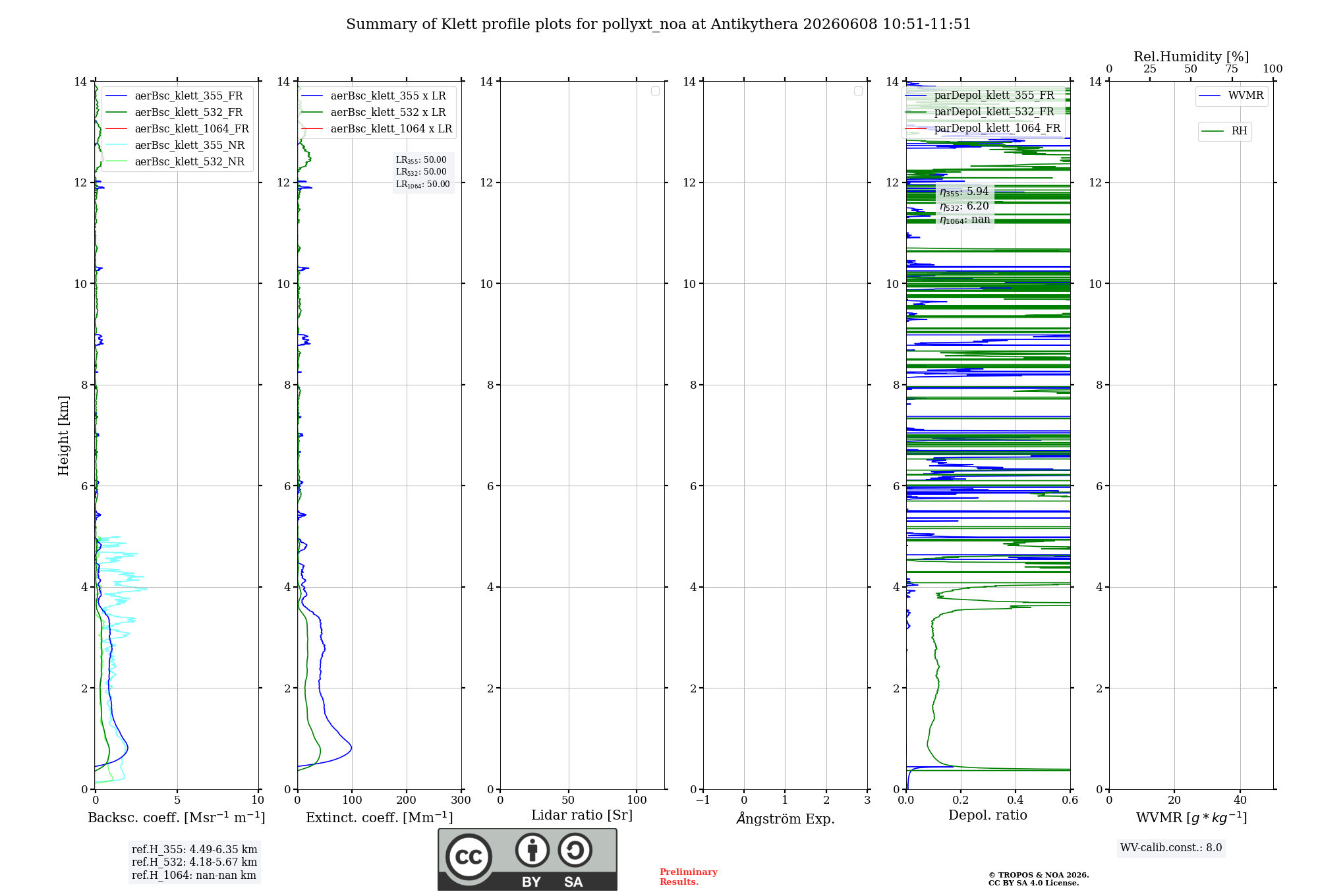The height and width of the screenshot is (896, 1318).
Task: Click the Creative Commons CC icon
Action: click(x=469, y=857)
